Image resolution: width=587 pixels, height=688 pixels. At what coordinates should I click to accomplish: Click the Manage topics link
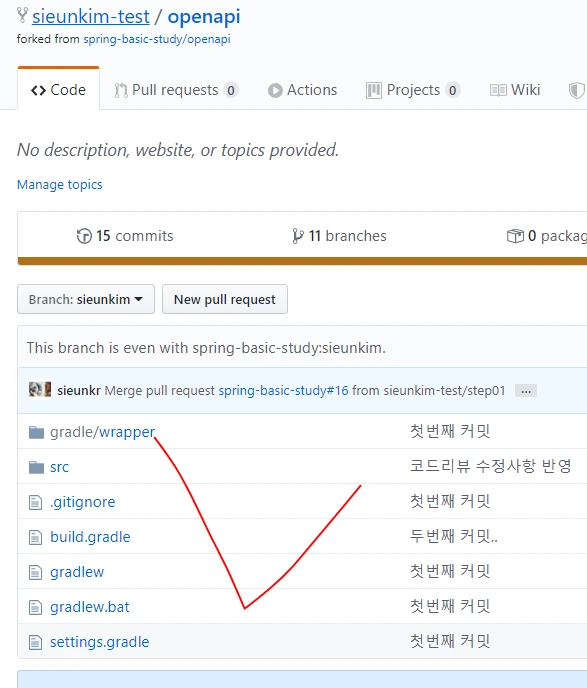(x=60, y=185)
